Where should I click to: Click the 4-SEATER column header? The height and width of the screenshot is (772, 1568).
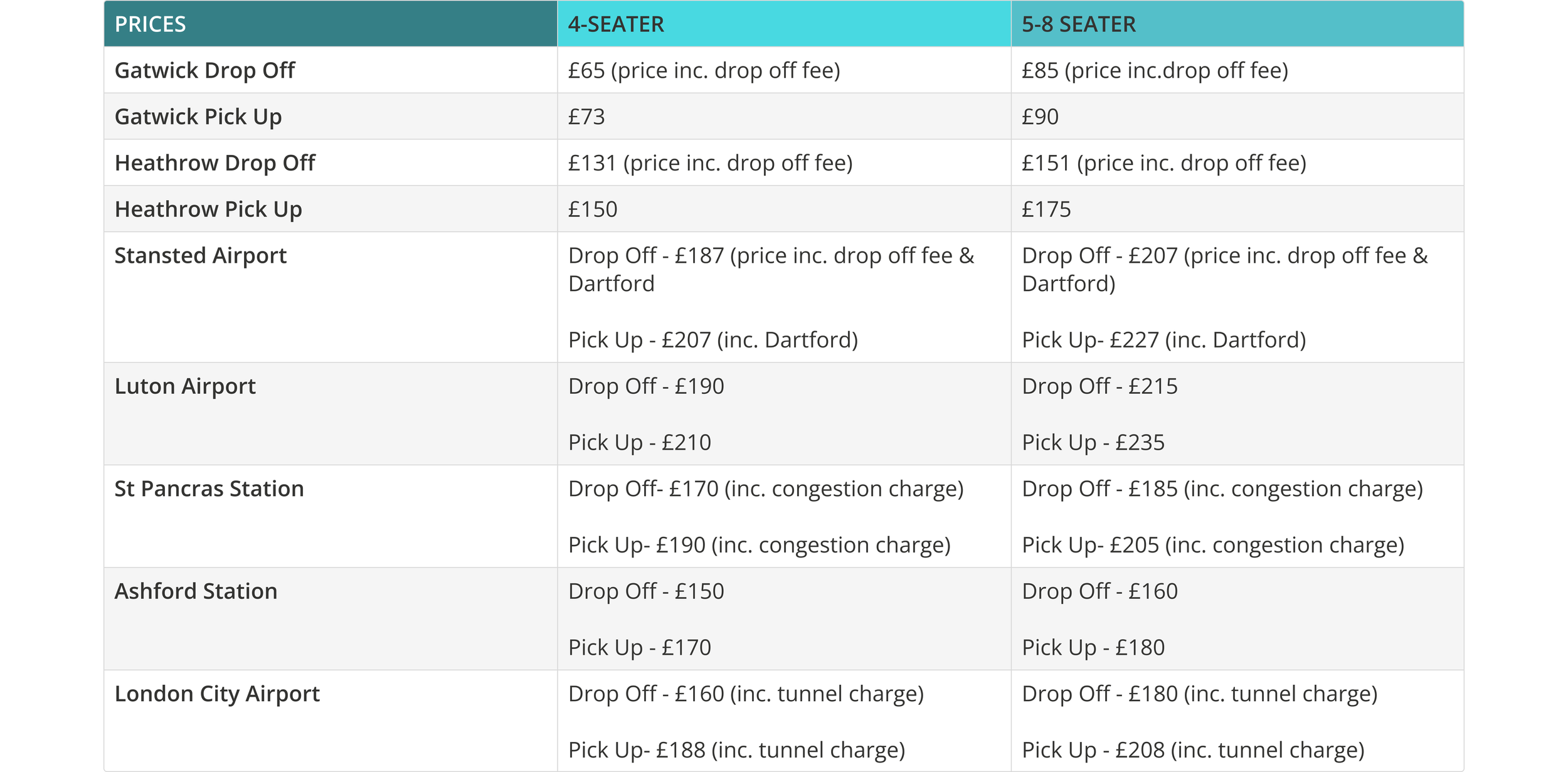click(x=616, y=24)
